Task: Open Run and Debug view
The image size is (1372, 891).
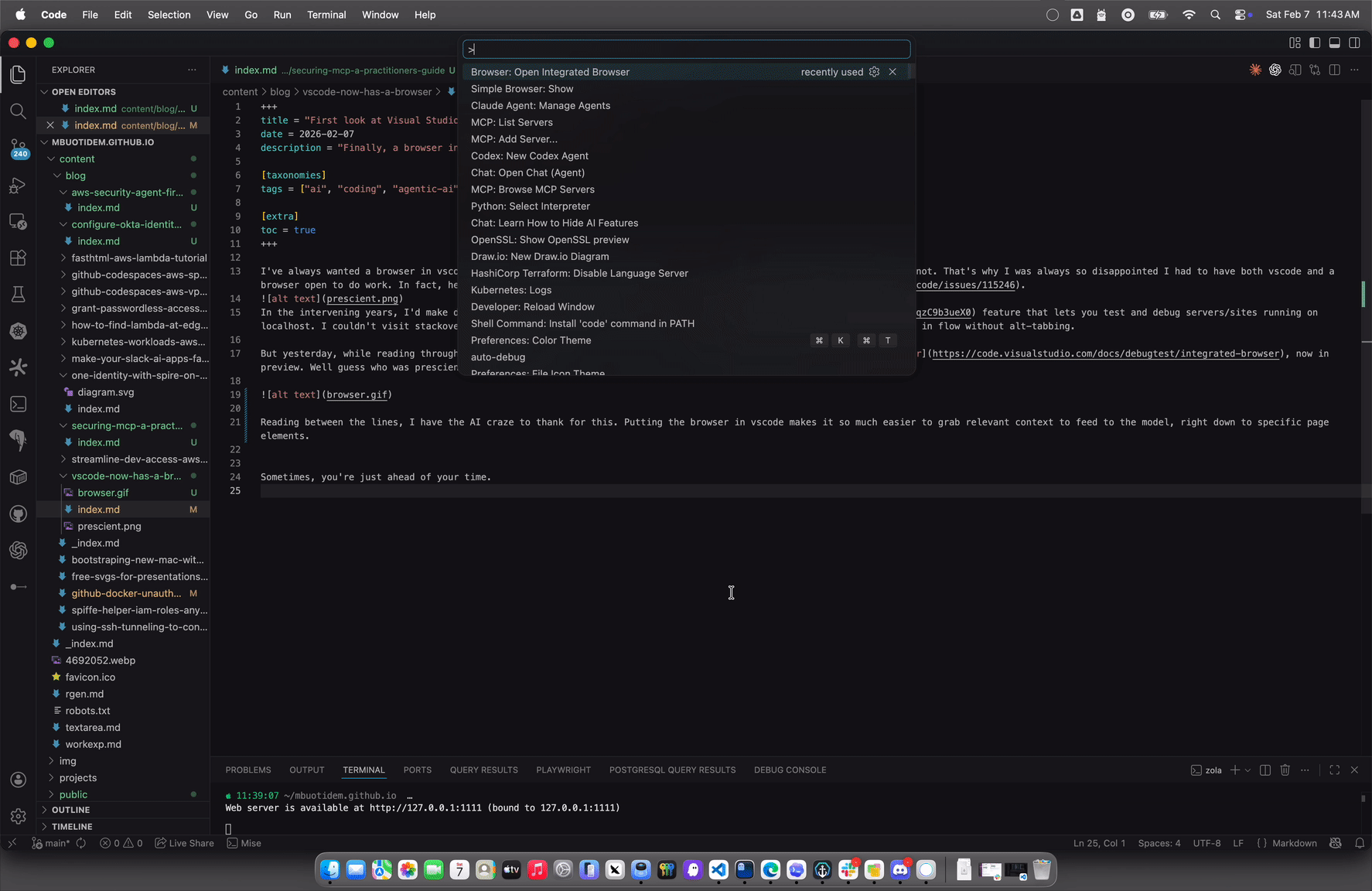Action: click(18, 186)
